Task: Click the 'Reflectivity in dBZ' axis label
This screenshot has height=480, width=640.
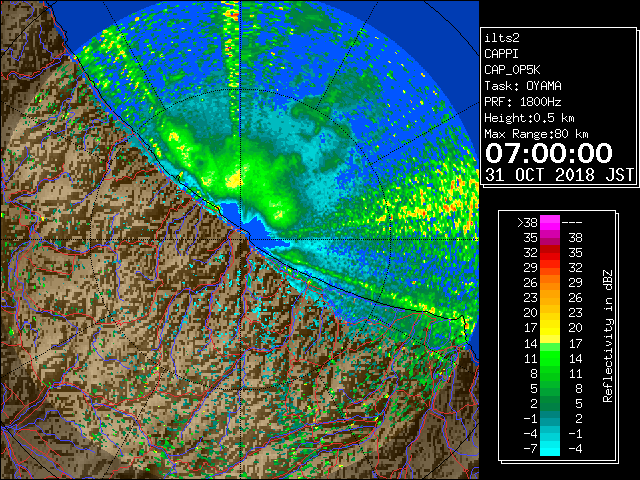Action: 608,336
